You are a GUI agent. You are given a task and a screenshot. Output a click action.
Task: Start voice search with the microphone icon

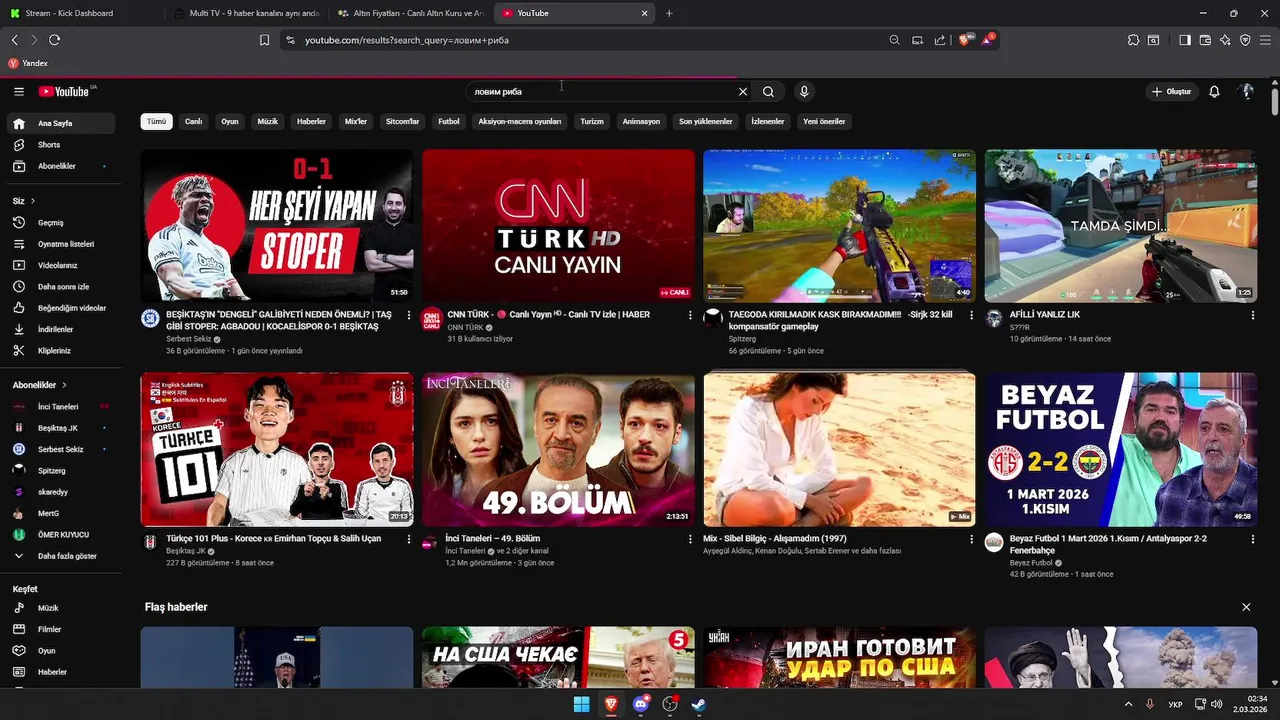coord(804,91)
